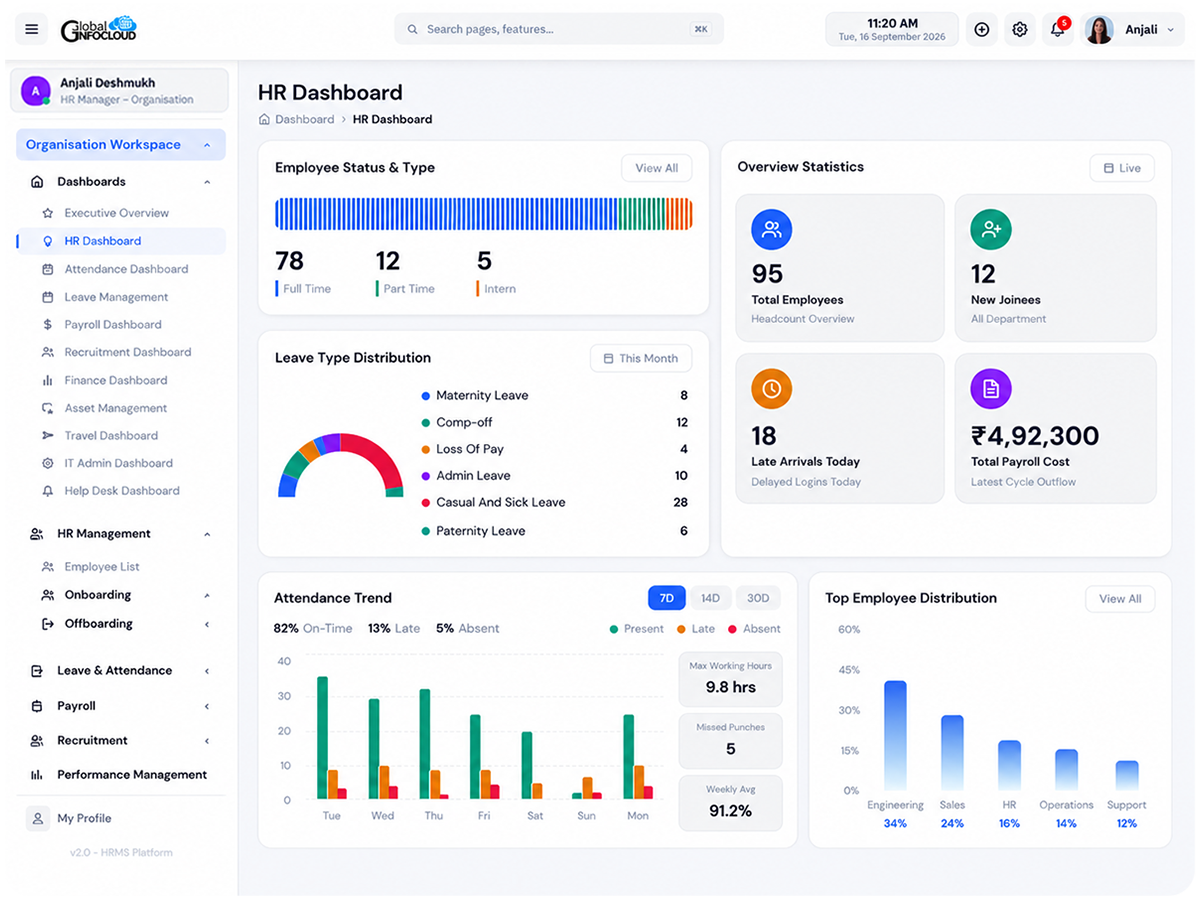This screenshot has width=1200, height=900.
Task: Open the Anjali user dropdown arrow
Action: tap(1171, 30)
